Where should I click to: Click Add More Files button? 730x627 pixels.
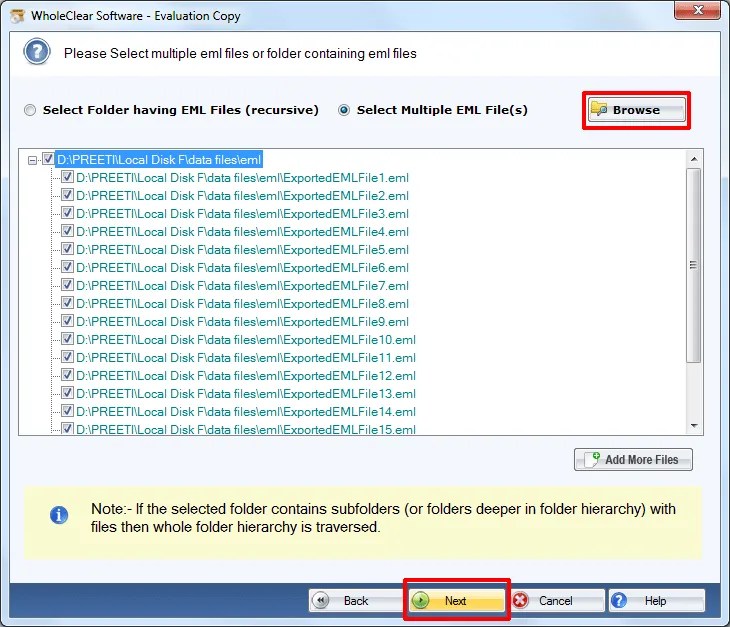pyautogui.click(x=633, y=459)
